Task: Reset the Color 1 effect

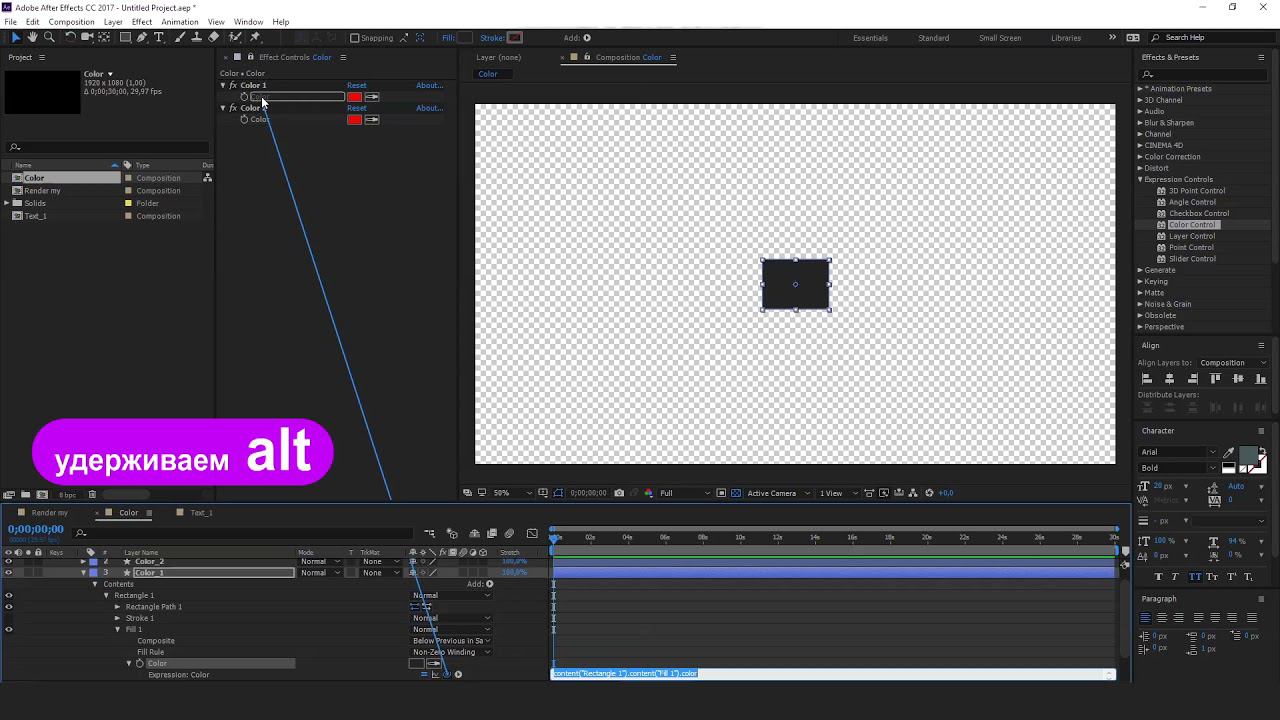Action: [x=357, y=86]
